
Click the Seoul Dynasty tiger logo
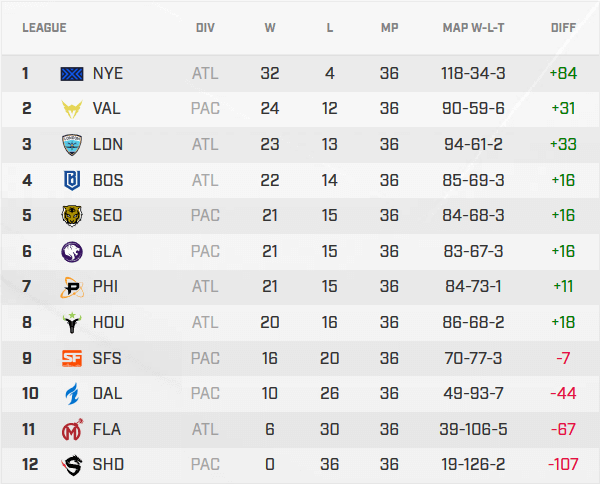[x=73, y=216]
